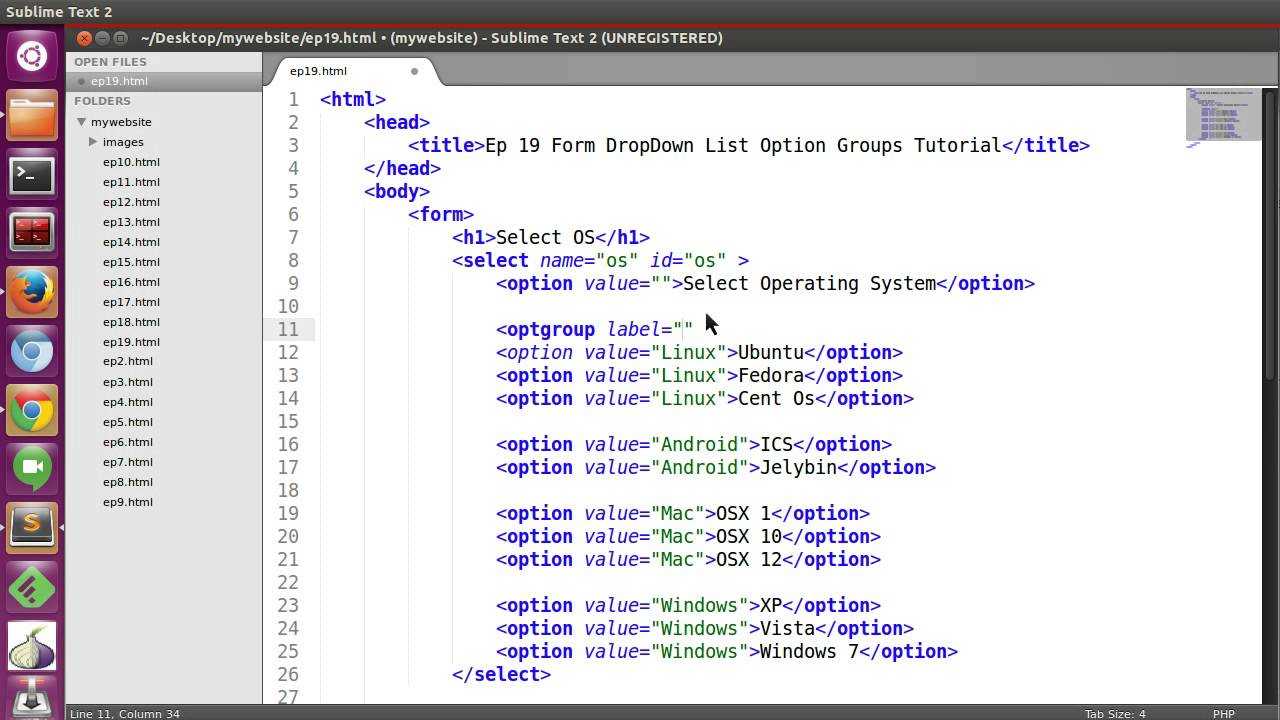The height and width of the screenshot is (720, 1280).
Task: Click the editor vertical scrollbar
Action: click(x=1270, y=235)
